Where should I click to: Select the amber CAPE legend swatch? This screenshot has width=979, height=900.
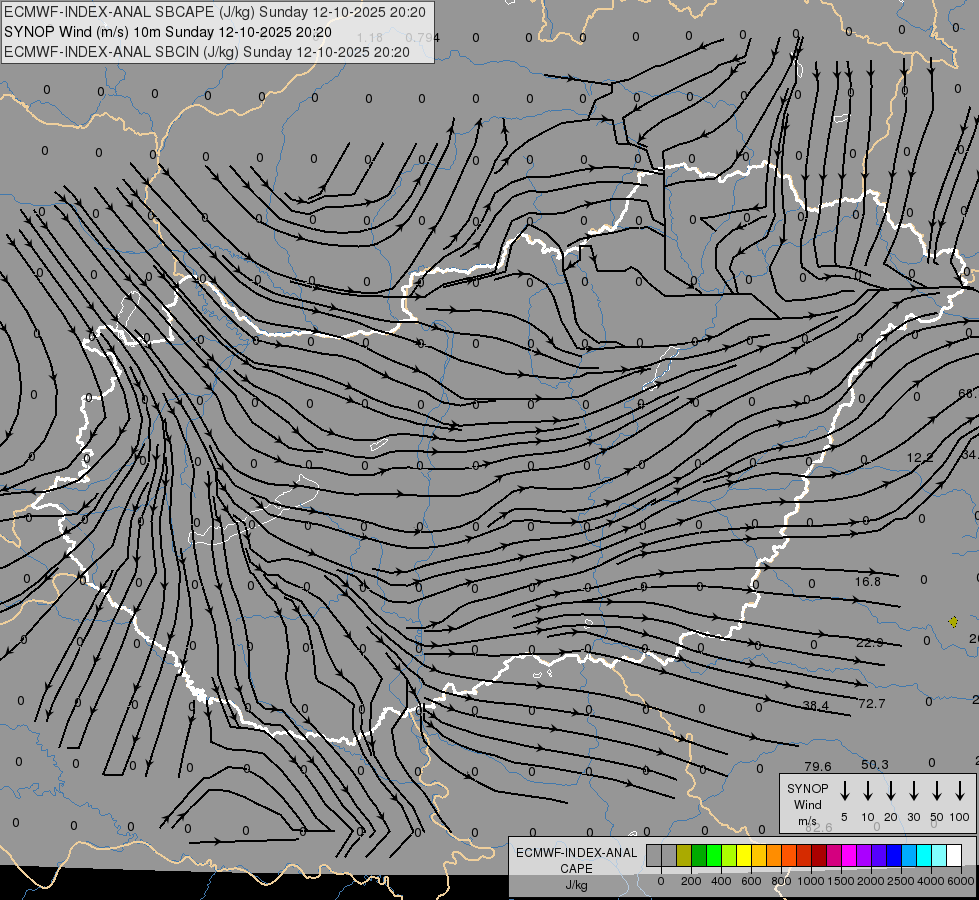759,856
